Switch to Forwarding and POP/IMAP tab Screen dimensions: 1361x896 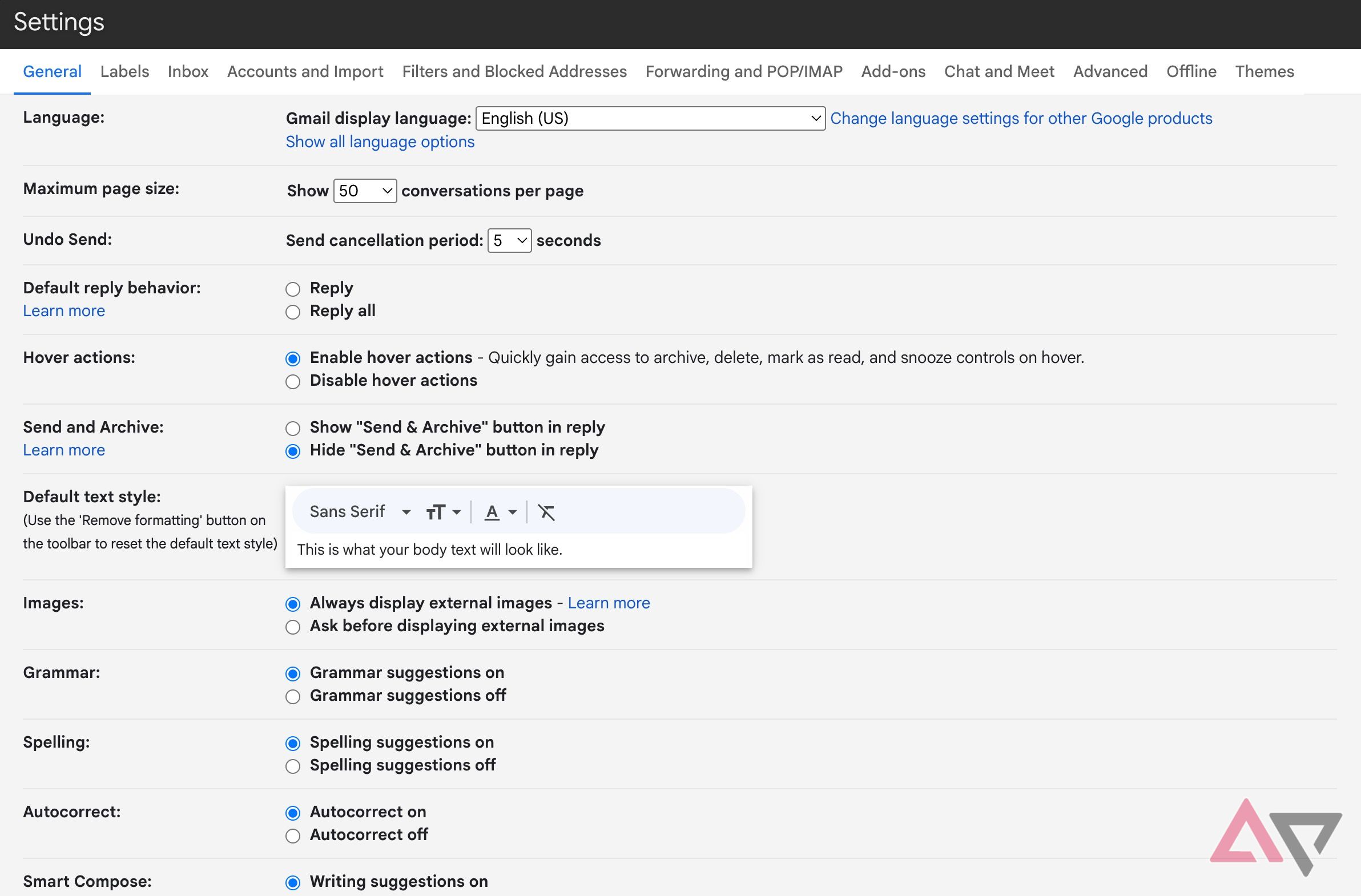click(744, 71)
